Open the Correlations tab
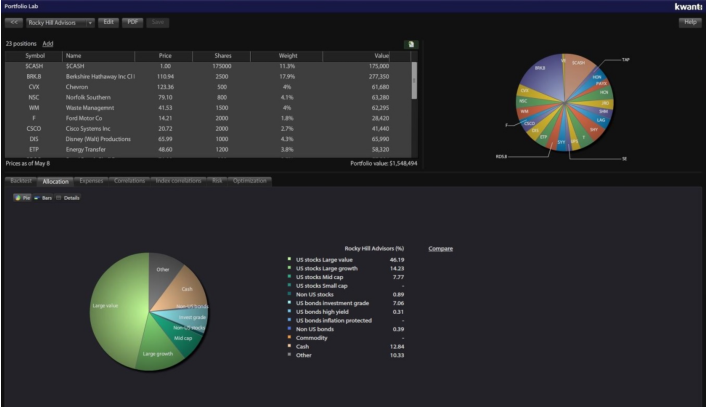 [x=129, y=181]
